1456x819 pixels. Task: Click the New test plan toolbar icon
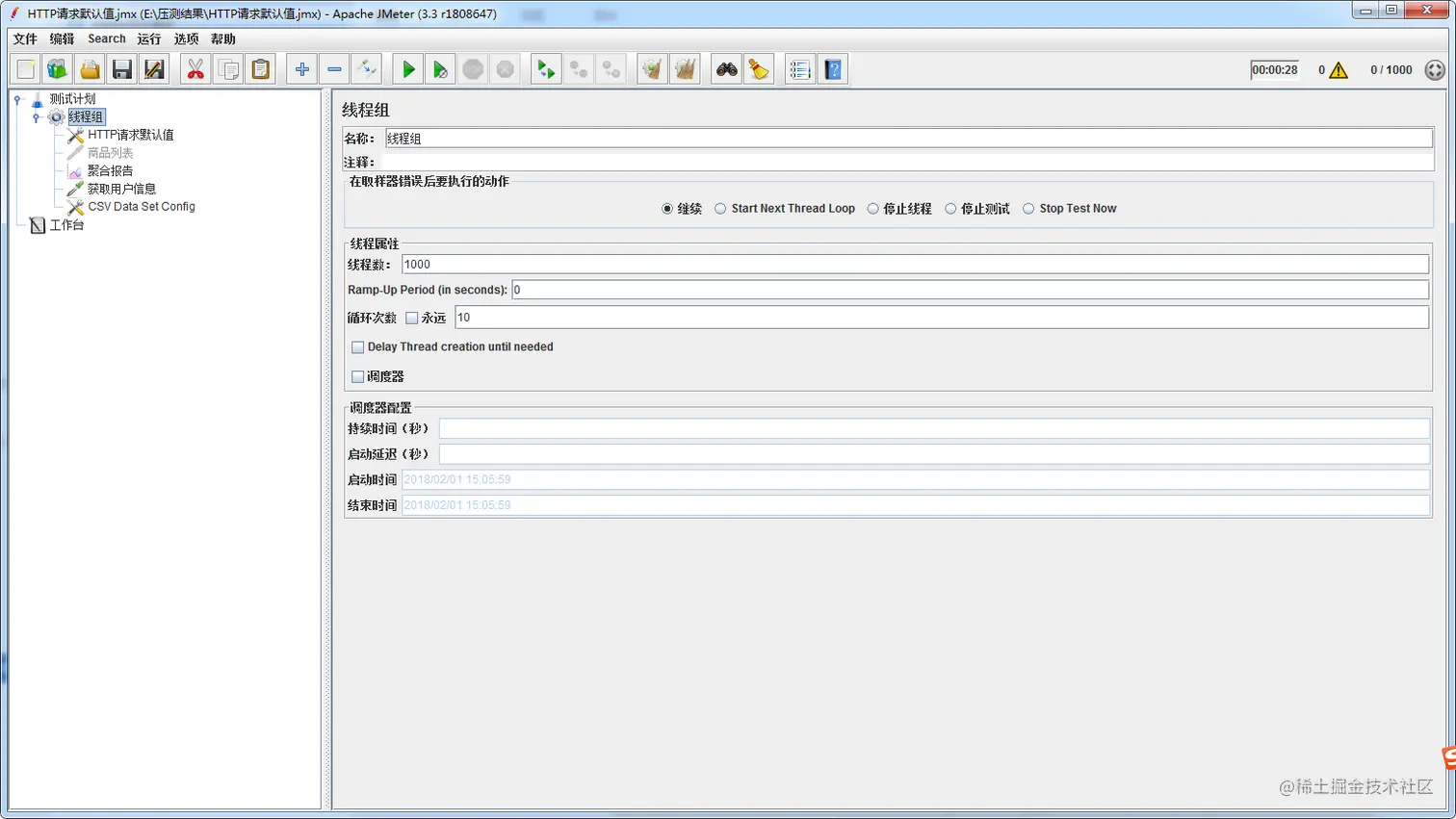(26, 69)
